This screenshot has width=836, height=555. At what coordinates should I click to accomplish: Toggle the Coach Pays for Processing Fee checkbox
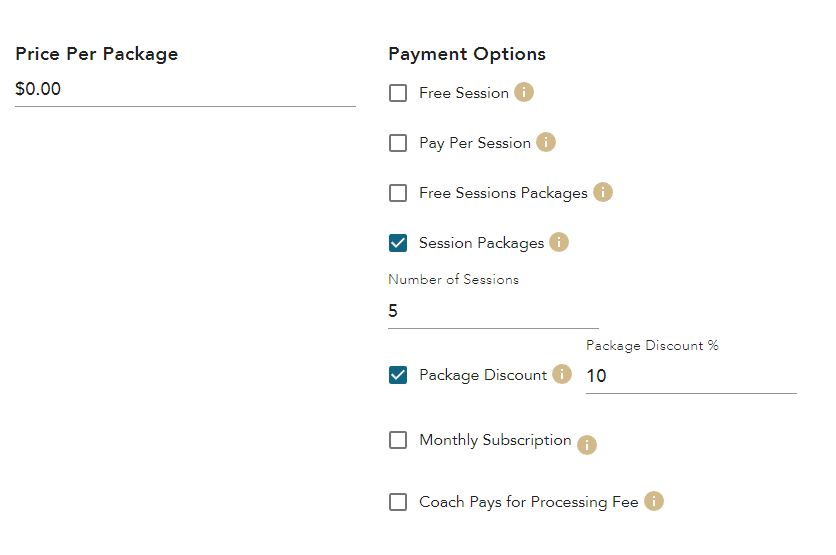click(398, 502)
